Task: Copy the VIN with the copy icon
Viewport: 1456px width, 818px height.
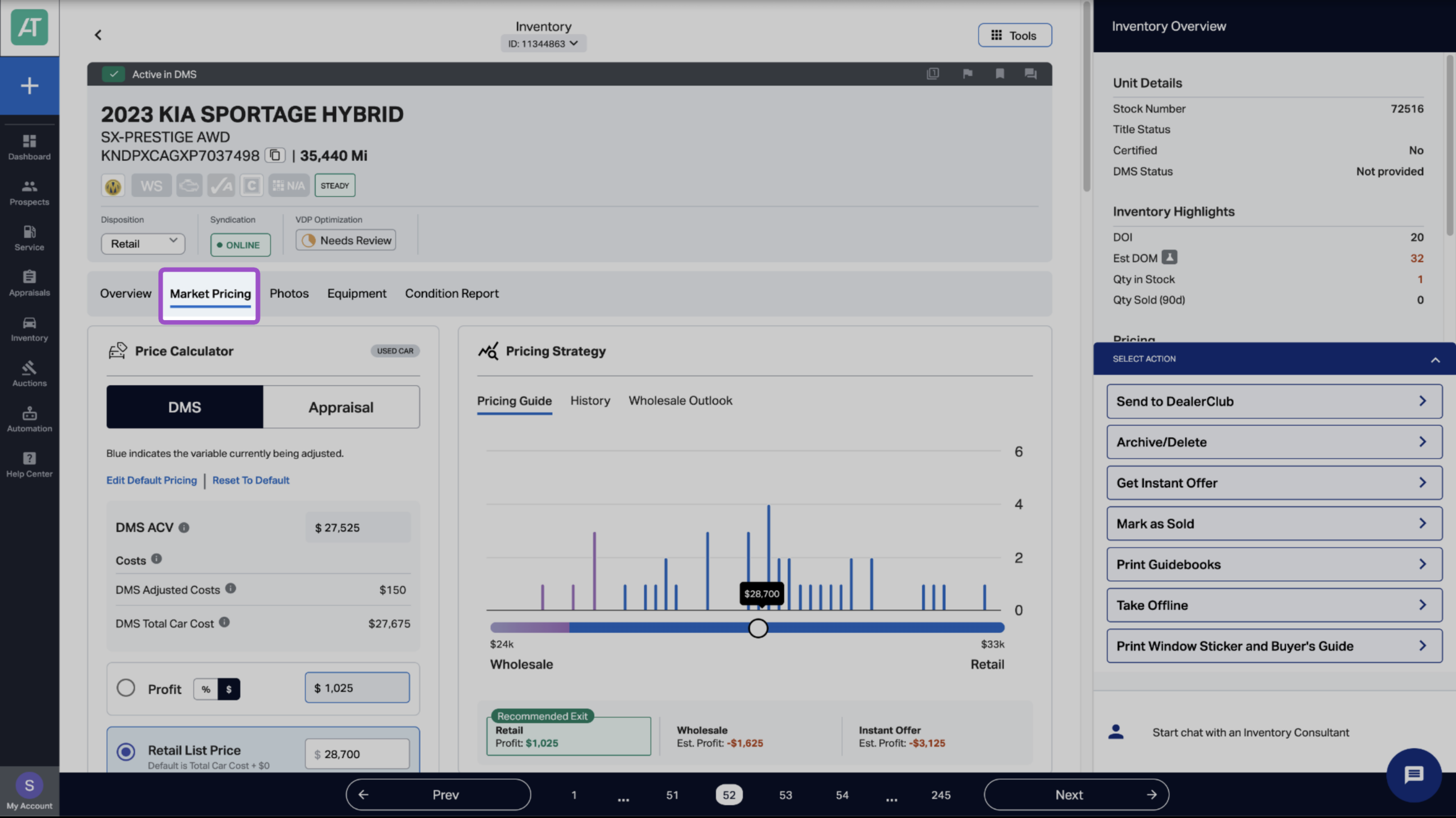Action: pos(275,155)
